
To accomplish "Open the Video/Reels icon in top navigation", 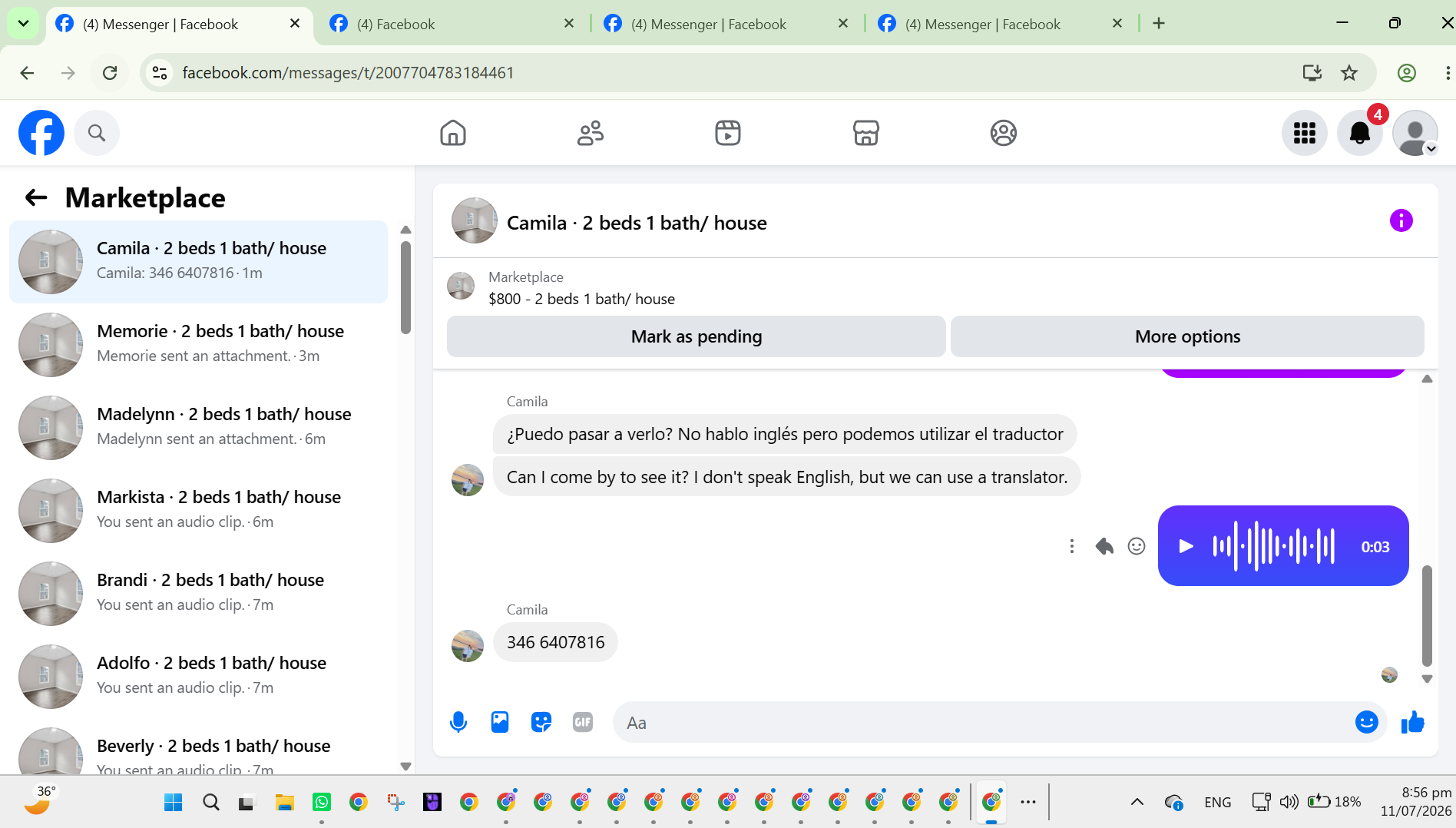I will click(728, 133).
